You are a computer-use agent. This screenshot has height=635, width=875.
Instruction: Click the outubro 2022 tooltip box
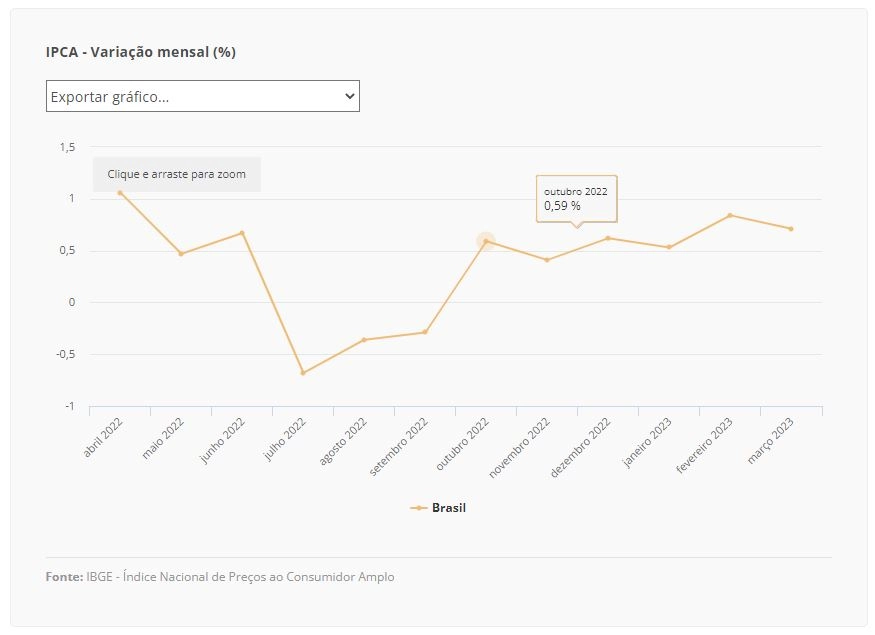coord(576,199)
